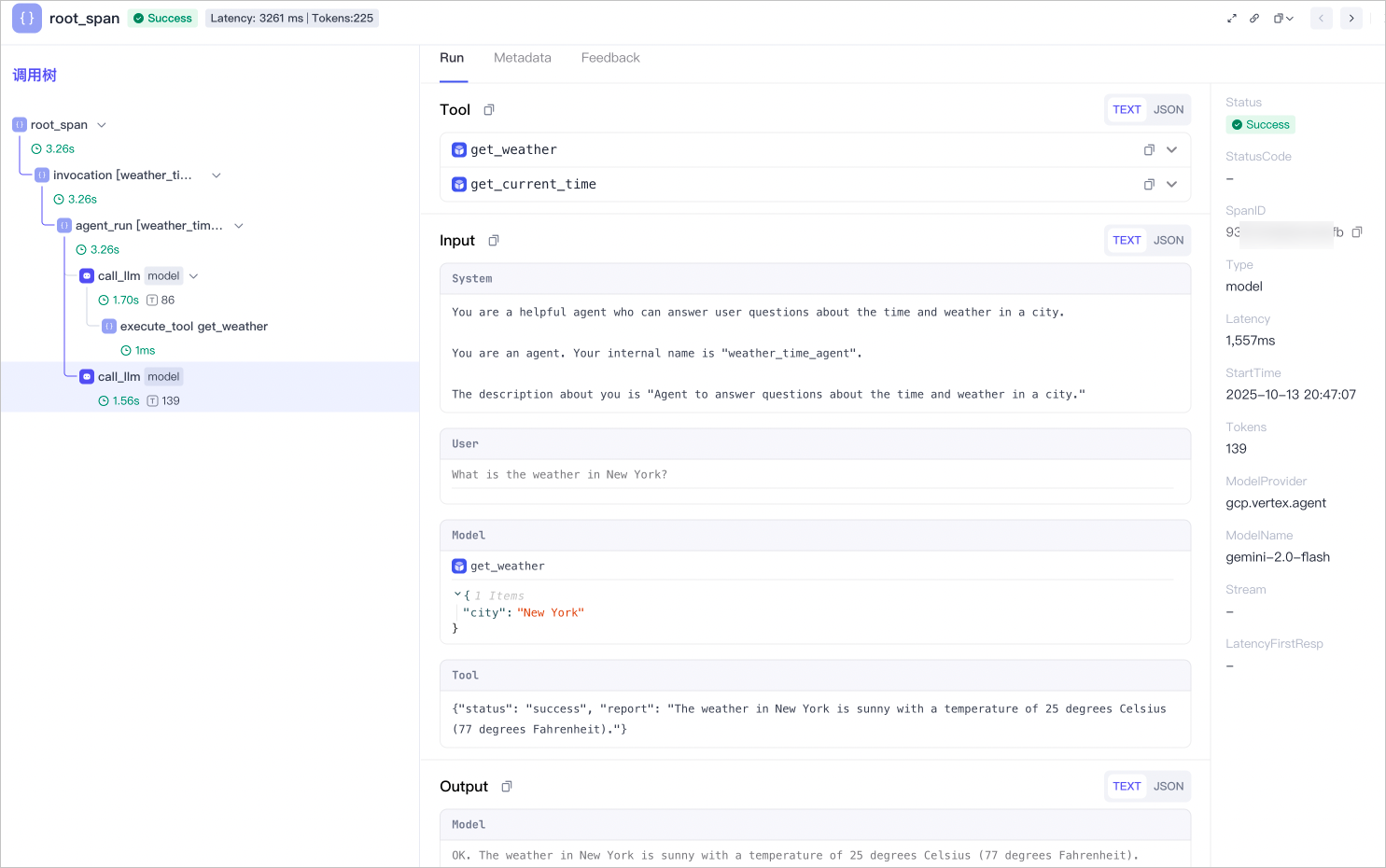
Task: Click the 3.26s duration under root_span
Action: pos(53,149)
